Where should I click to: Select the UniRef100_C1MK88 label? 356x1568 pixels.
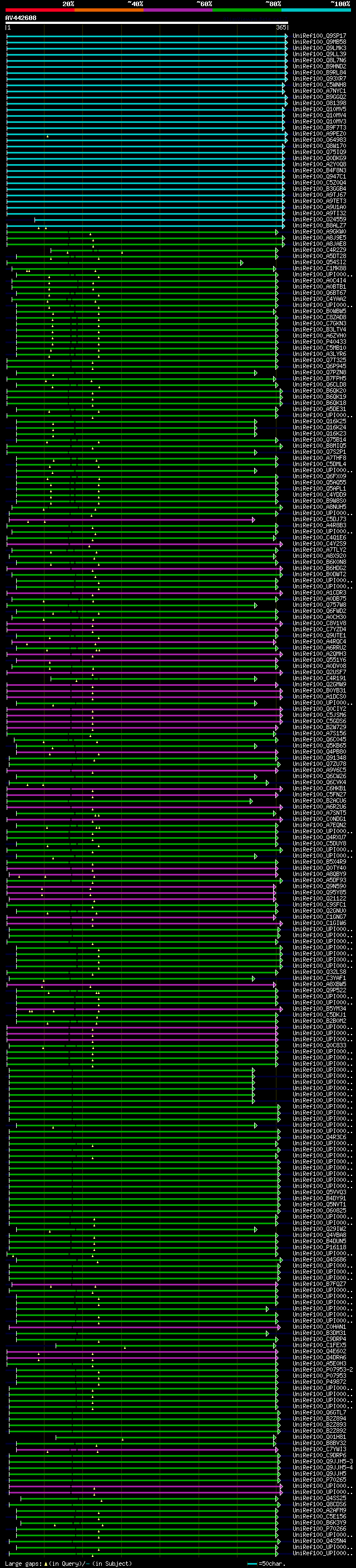[x=319, y=269]
